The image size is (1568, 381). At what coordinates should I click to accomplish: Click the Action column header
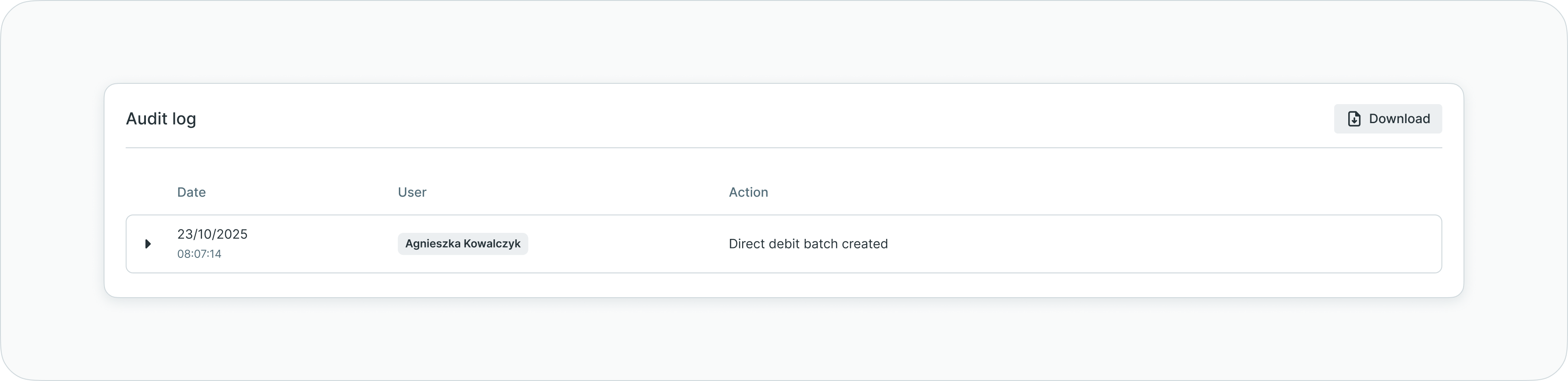(x=748, y=192)
